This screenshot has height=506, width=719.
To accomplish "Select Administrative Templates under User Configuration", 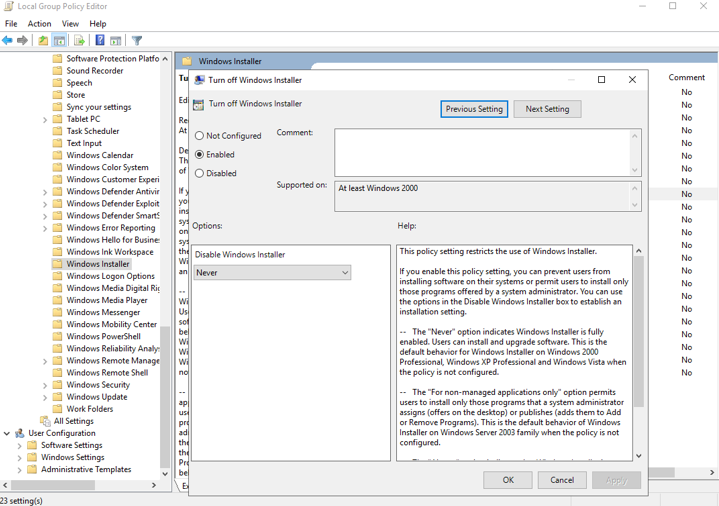I will click(86, 469).
